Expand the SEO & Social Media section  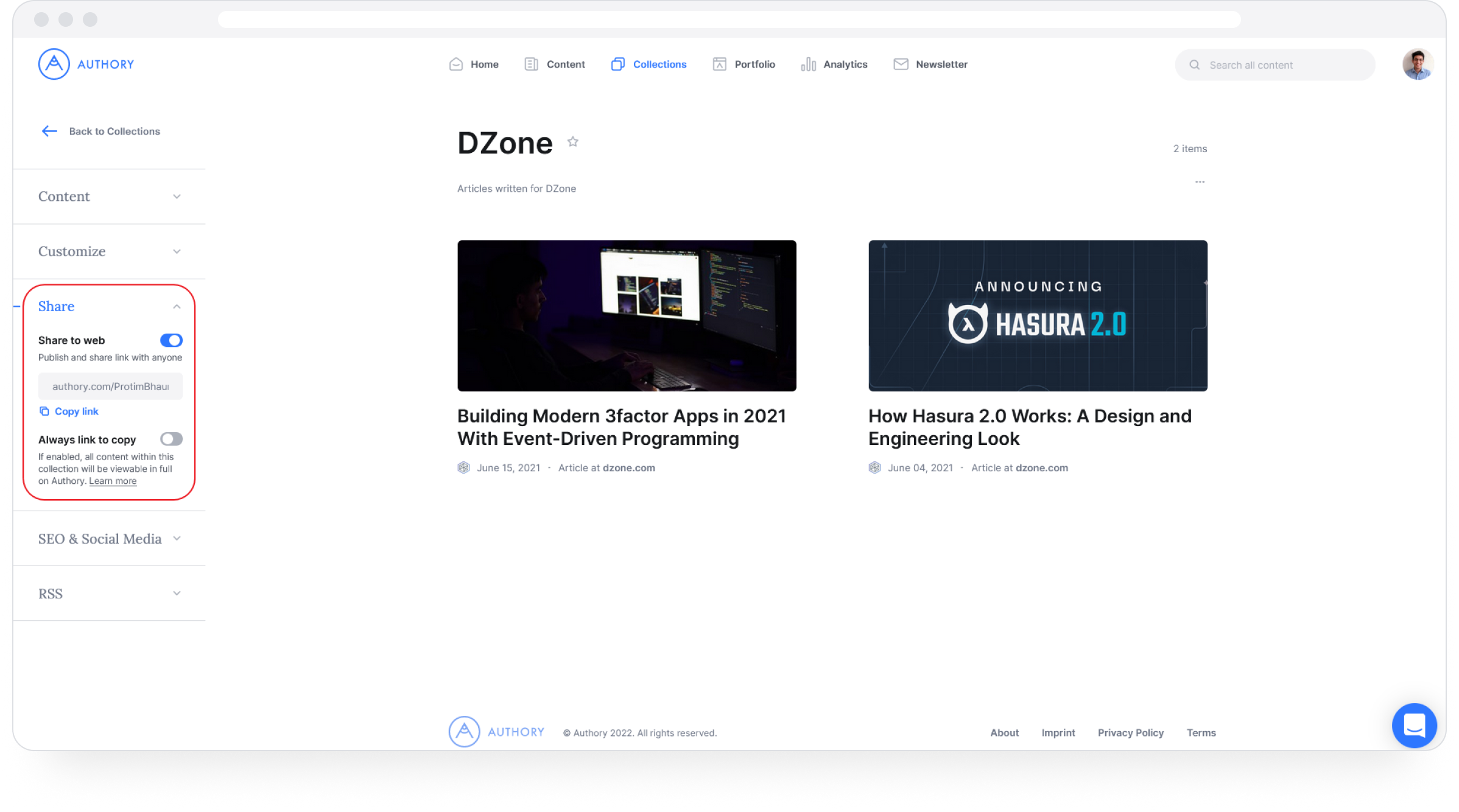(110, 538)
